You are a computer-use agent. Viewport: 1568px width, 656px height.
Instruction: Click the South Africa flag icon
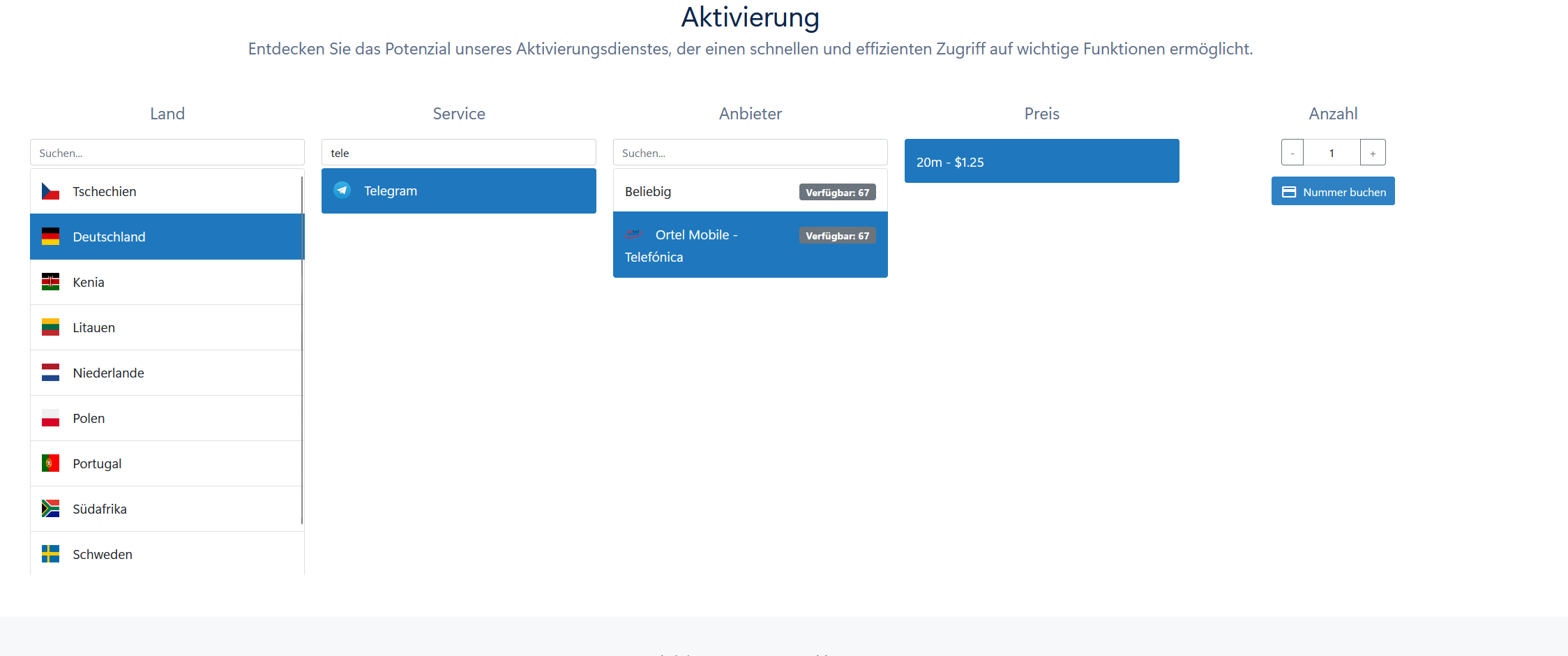(x=50, y=509)
